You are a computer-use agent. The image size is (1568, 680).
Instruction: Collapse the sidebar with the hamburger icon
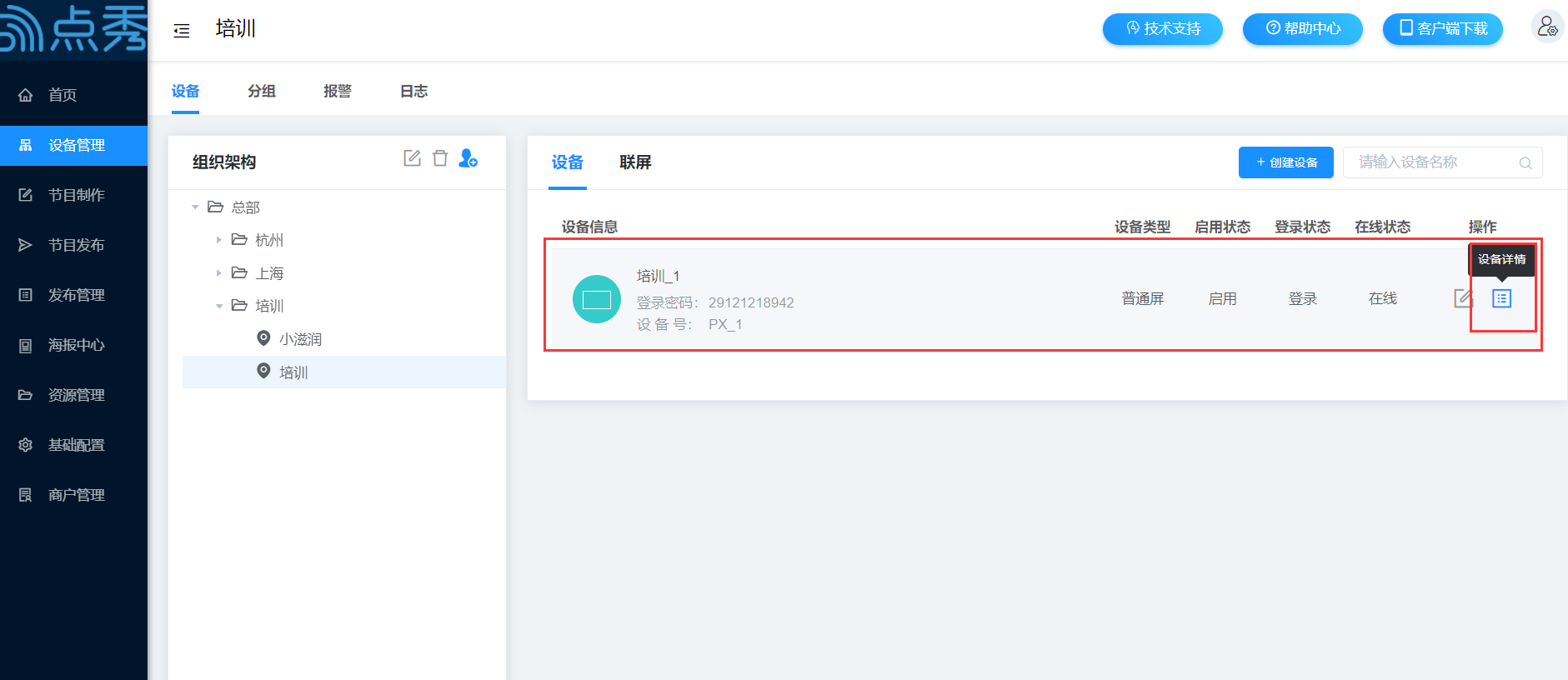point(182,31)
